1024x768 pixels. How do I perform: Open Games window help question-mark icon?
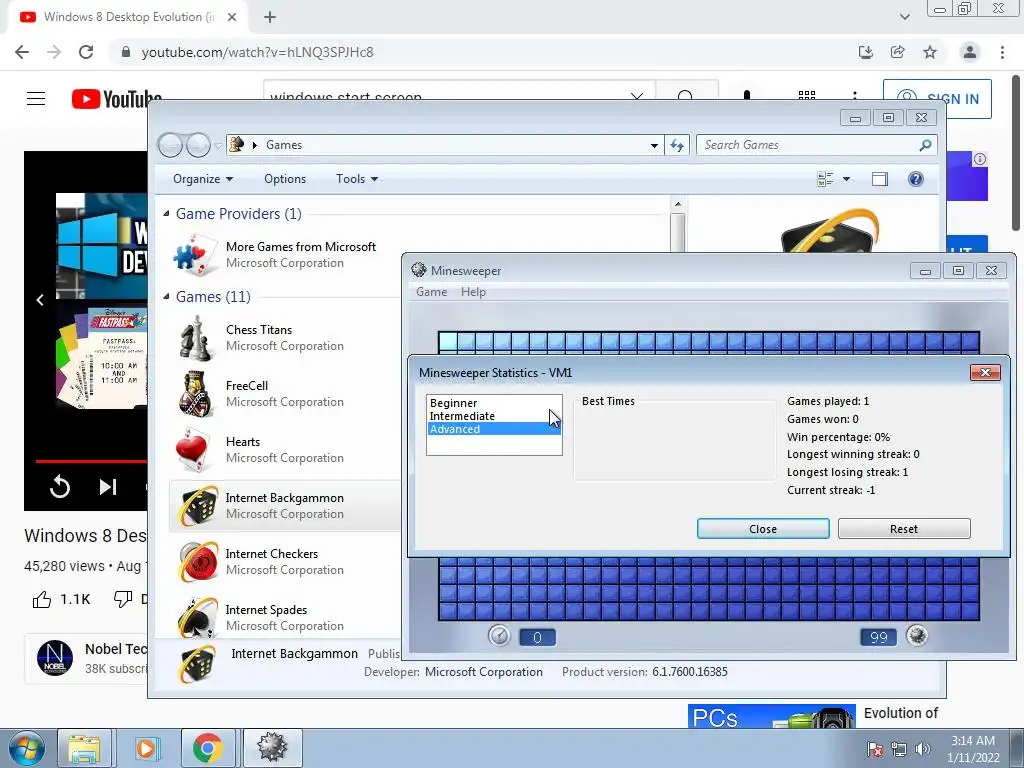(916, 179)
